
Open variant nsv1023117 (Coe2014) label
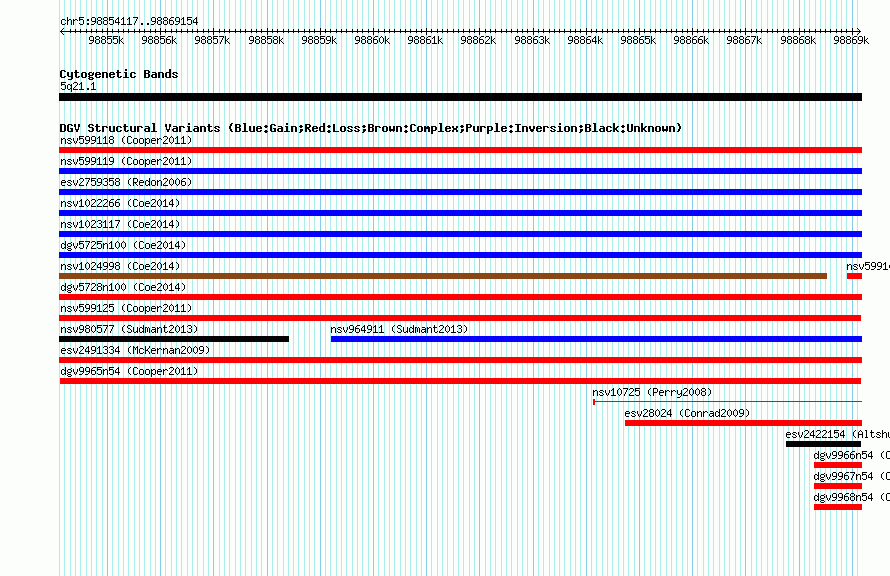120,224
